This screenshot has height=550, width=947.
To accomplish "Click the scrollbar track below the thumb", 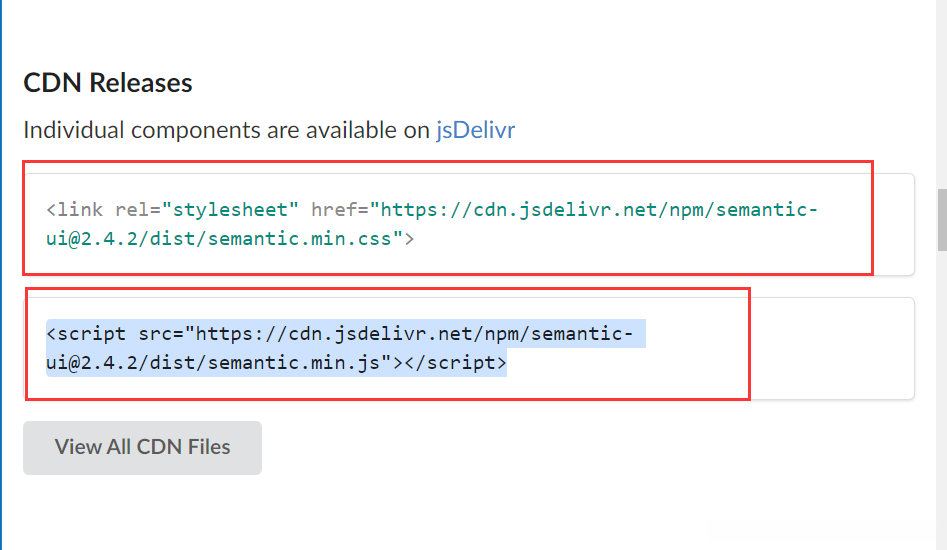I will (x=941, y=400).
